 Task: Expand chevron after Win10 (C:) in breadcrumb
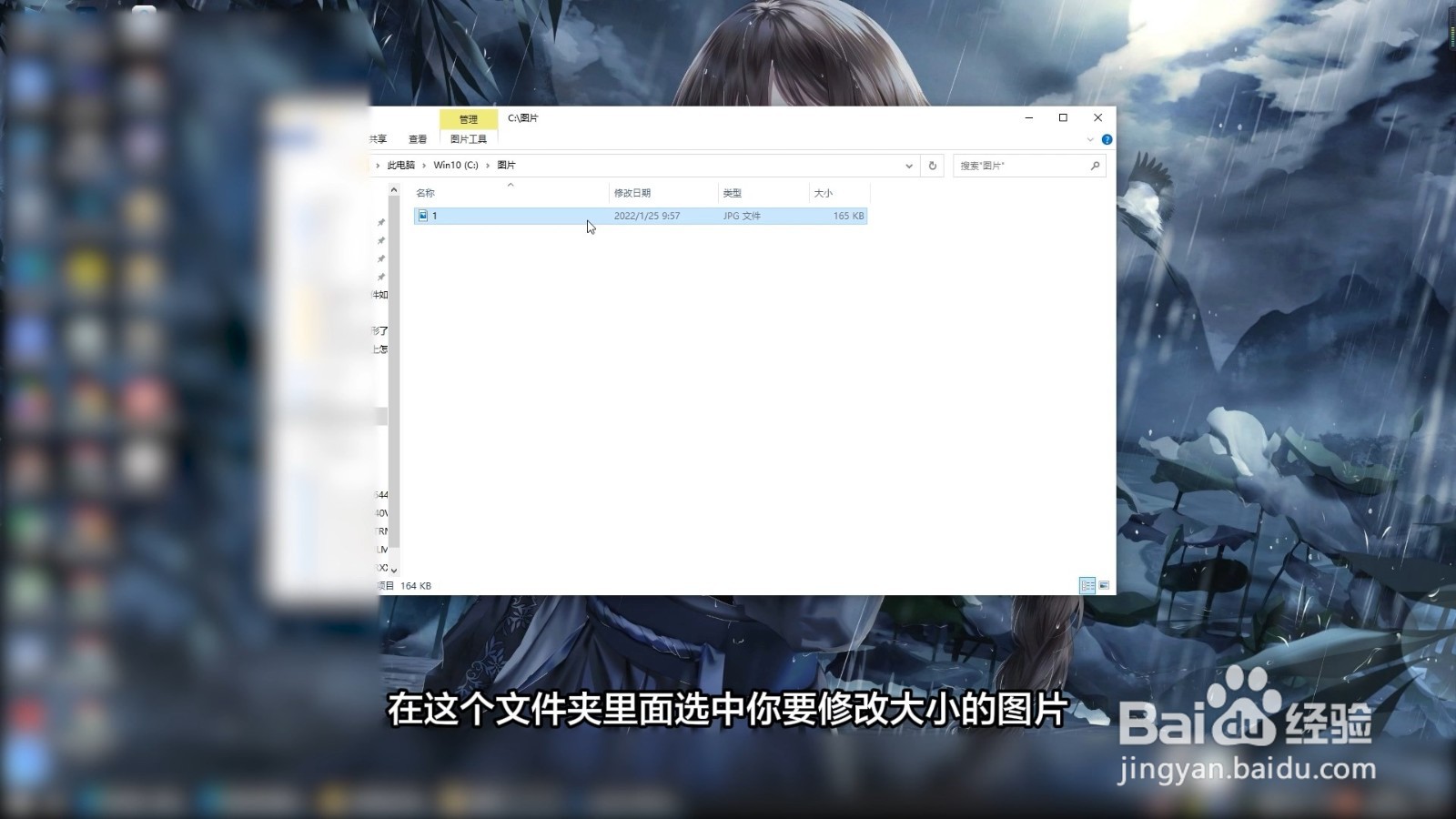(x=488, y=166)
